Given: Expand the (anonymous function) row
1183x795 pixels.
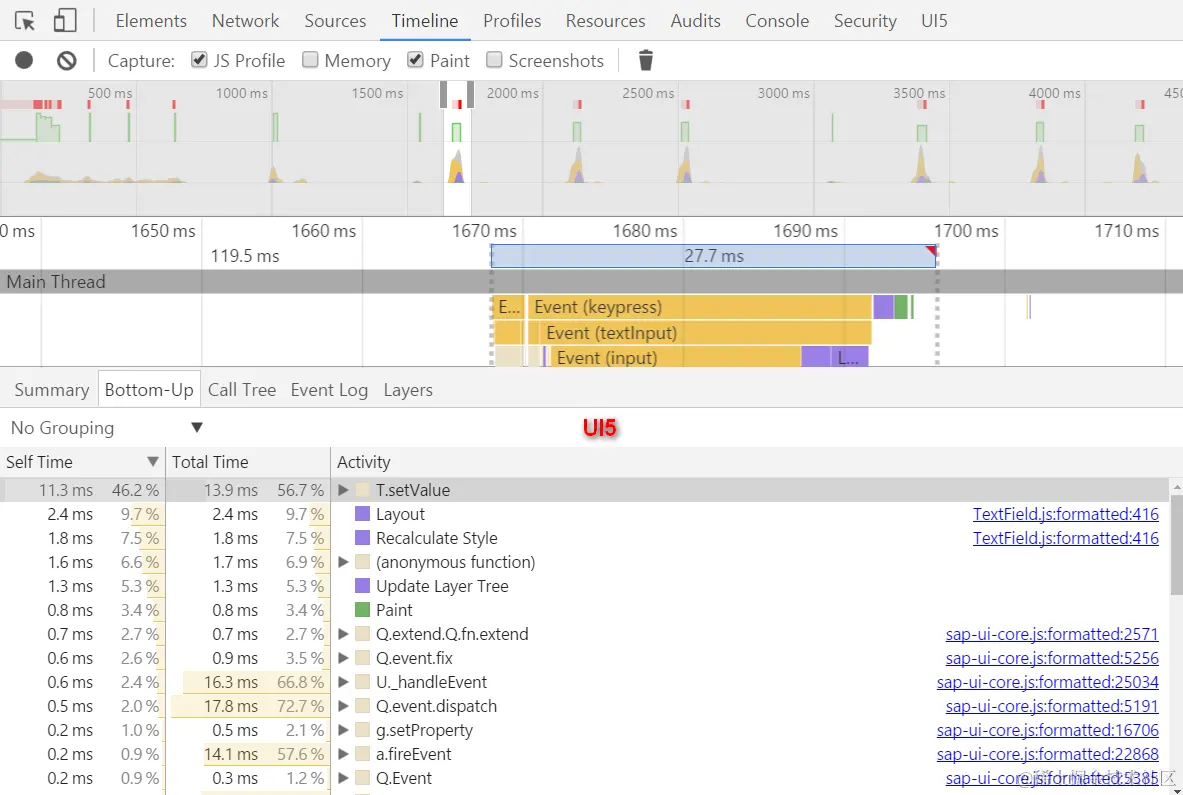Looking at the screenshot, I should click(x=343, y=562).
